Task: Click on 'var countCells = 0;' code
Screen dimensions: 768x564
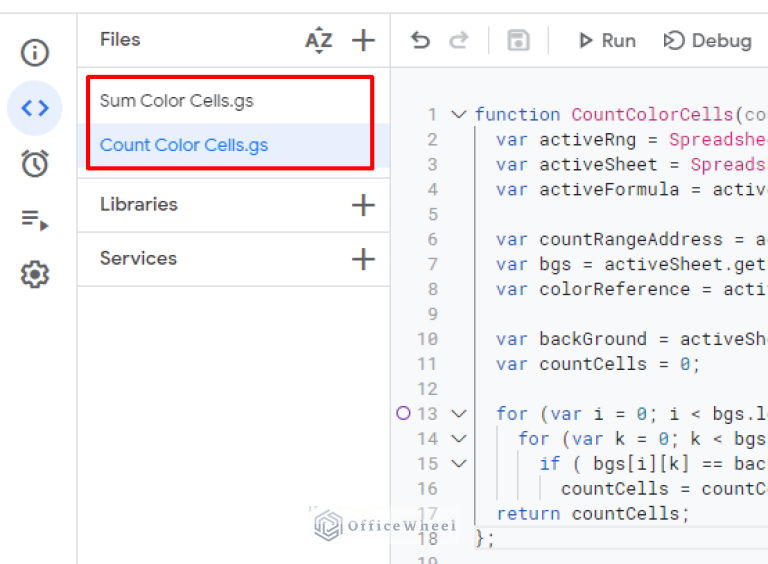Action: coord(598,364)
